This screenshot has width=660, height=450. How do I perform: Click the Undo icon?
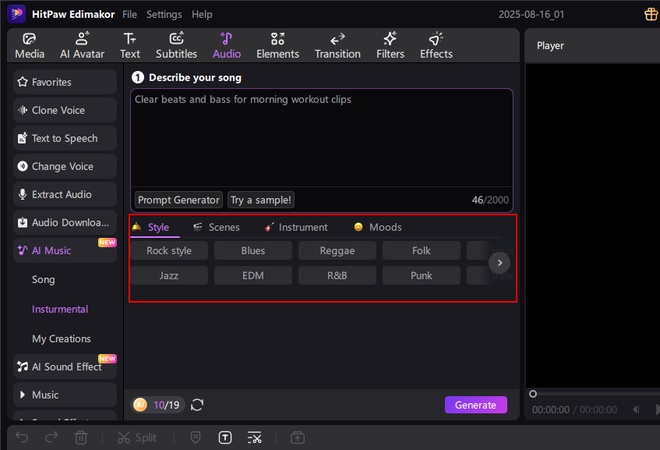[x=22, y=437]
